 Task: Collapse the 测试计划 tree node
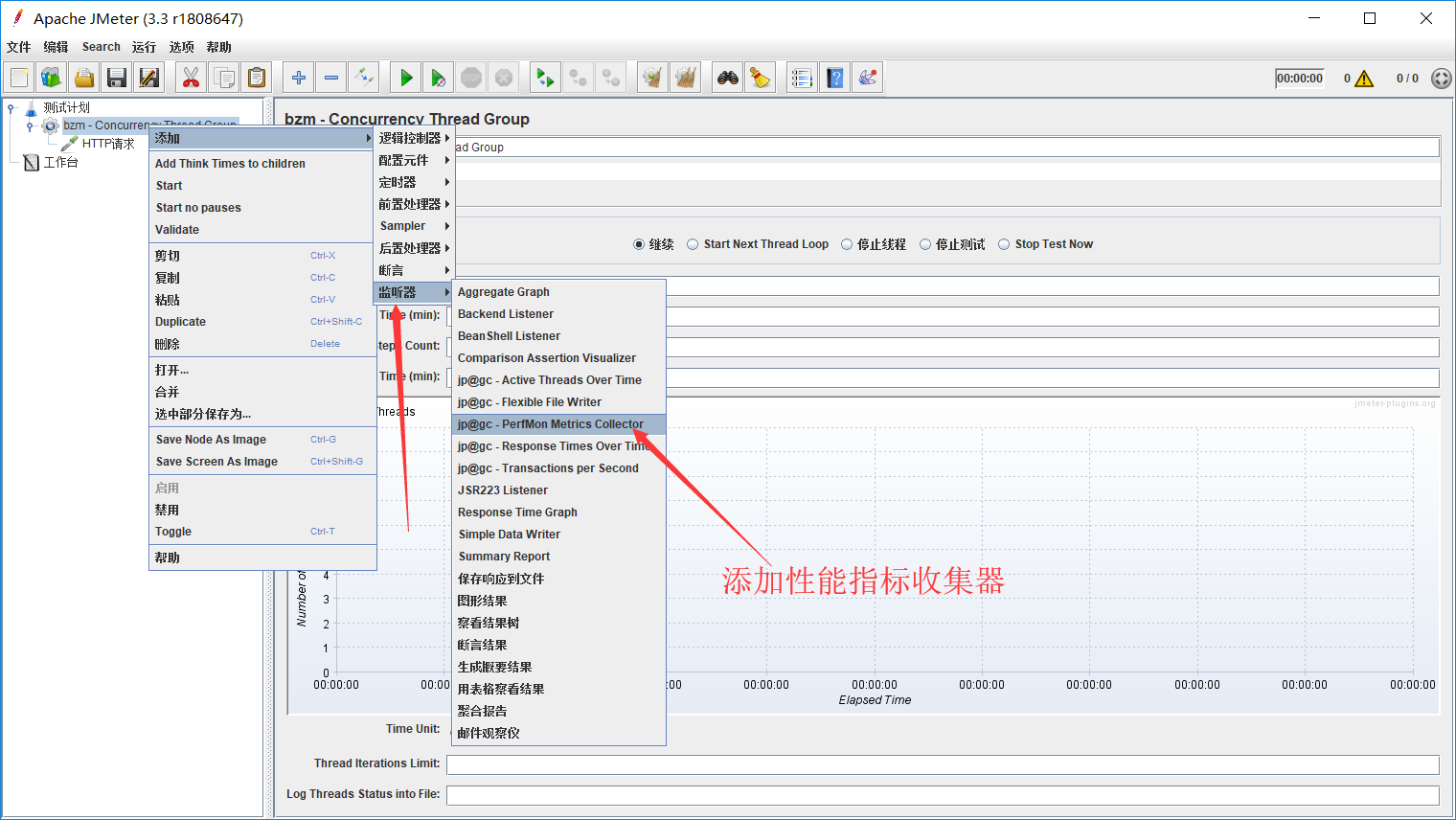[x=10, y=108]
